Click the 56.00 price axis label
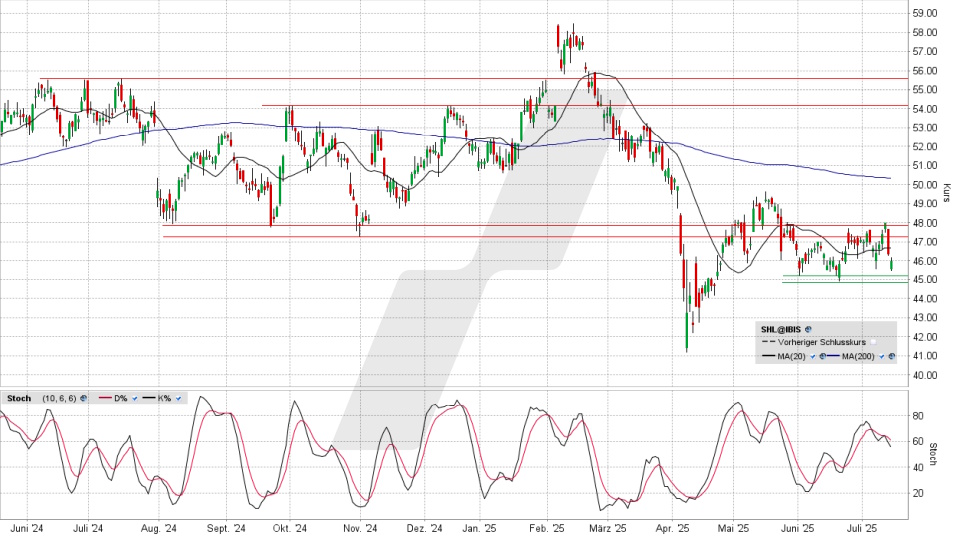Image resolution: width=960 pixels, height=540 pixels. [924, 70]
